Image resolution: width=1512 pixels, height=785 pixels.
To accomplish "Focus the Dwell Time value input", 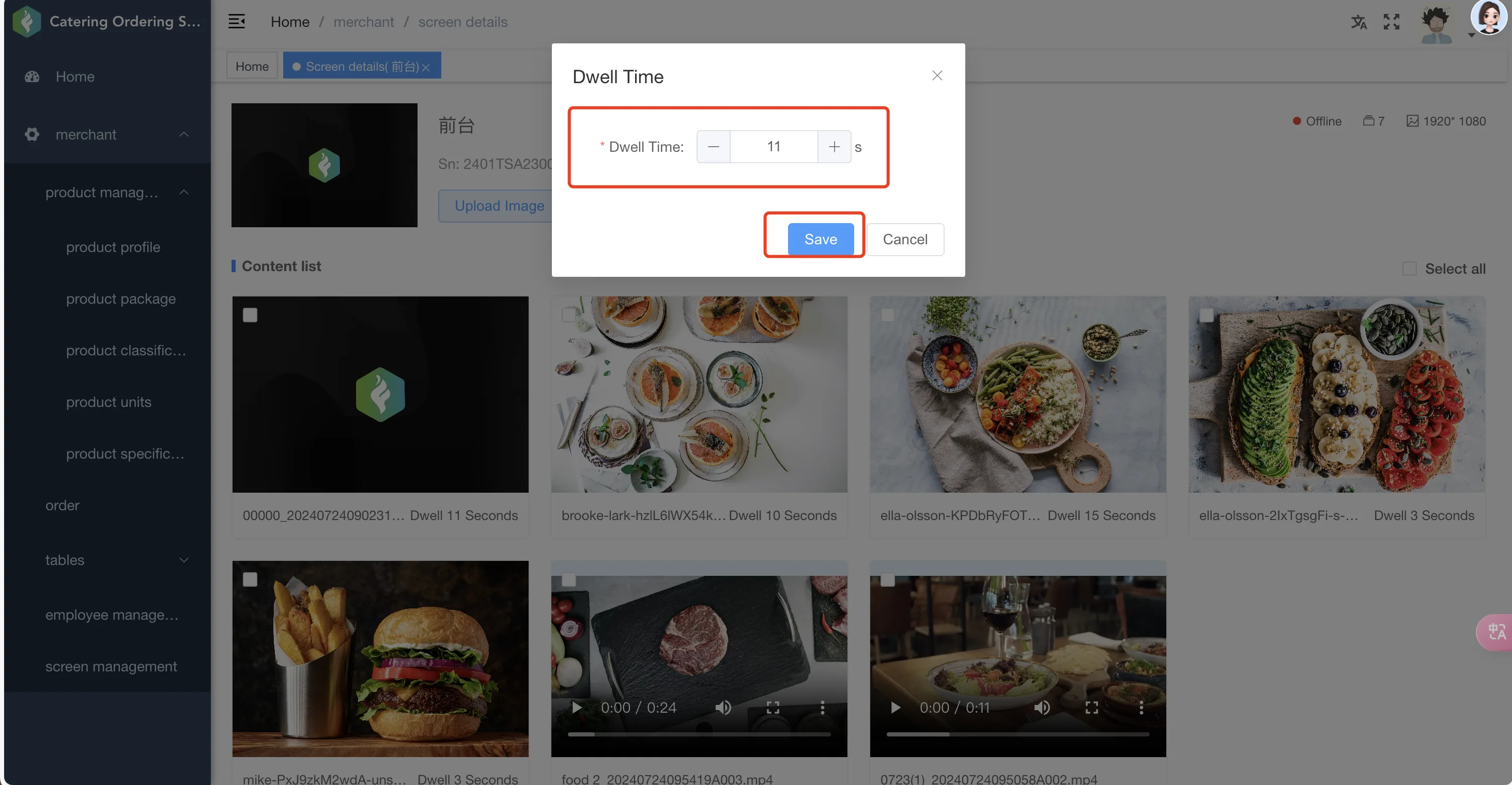I will (x=774, y=147).
